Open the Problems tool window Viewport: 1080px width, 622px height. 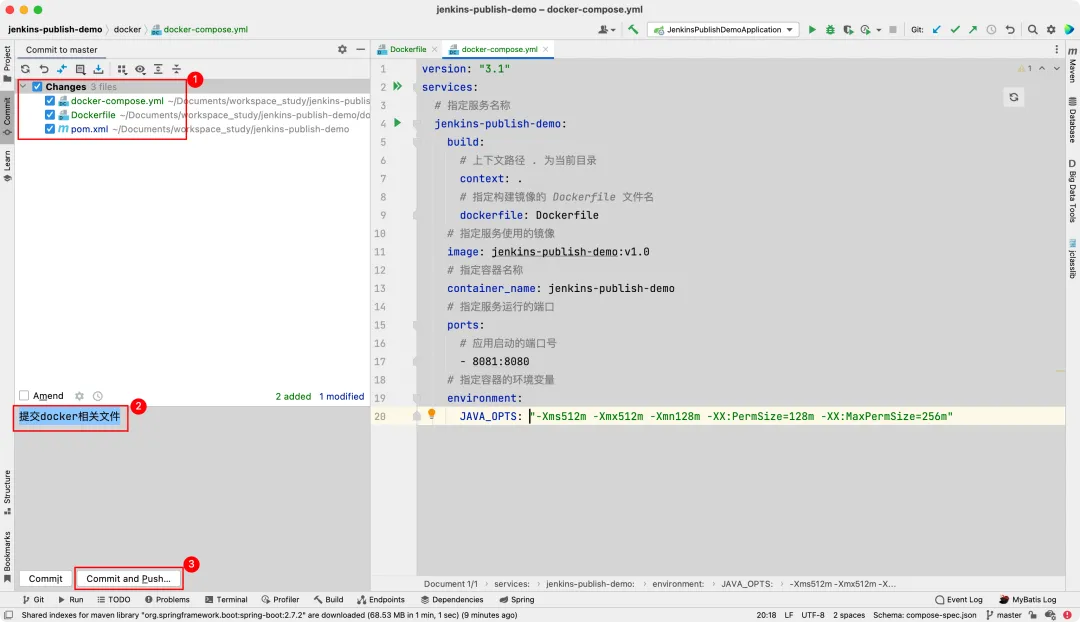167,600
